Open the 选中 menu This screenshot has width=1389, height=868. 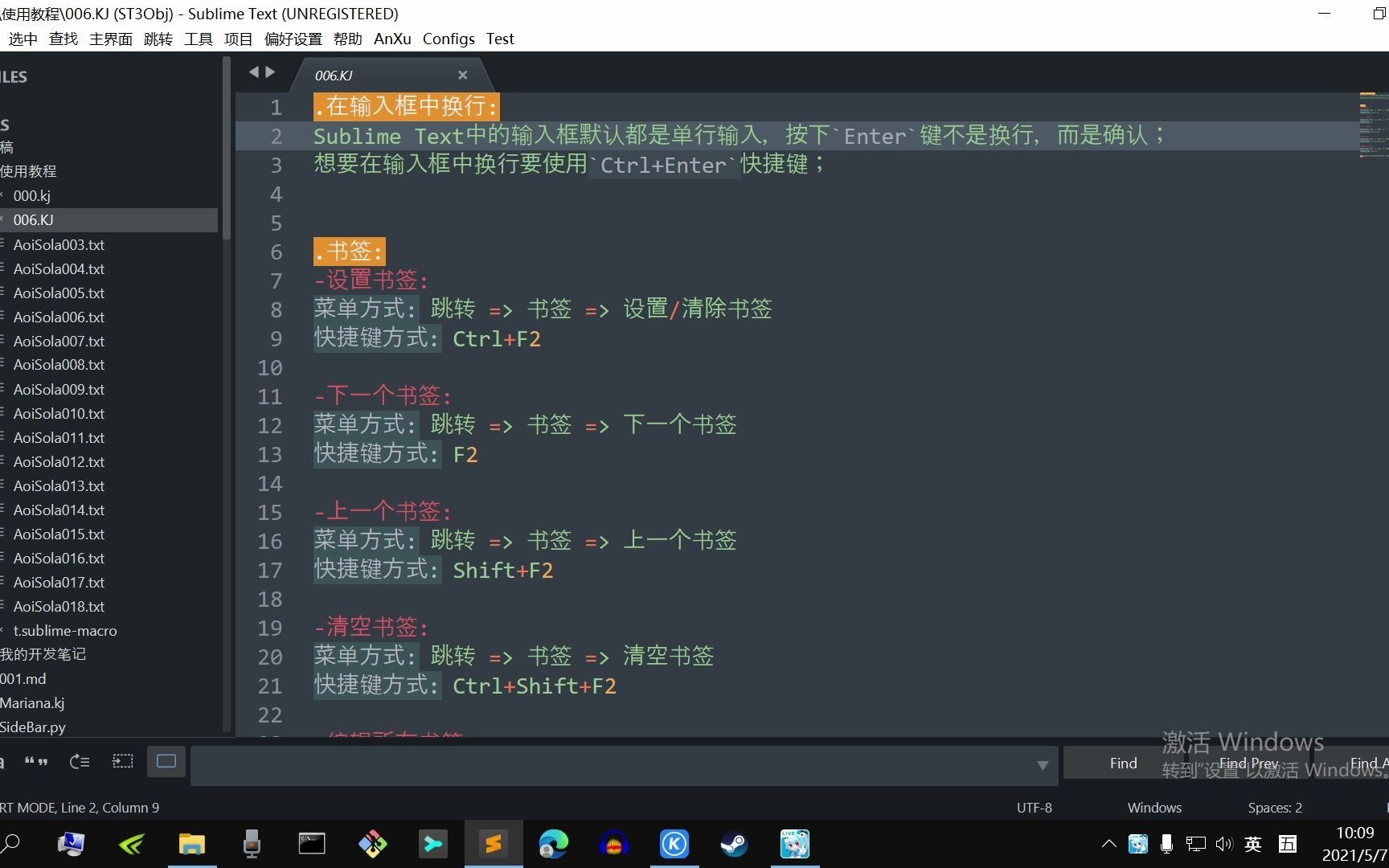click(x=23, y=39)
